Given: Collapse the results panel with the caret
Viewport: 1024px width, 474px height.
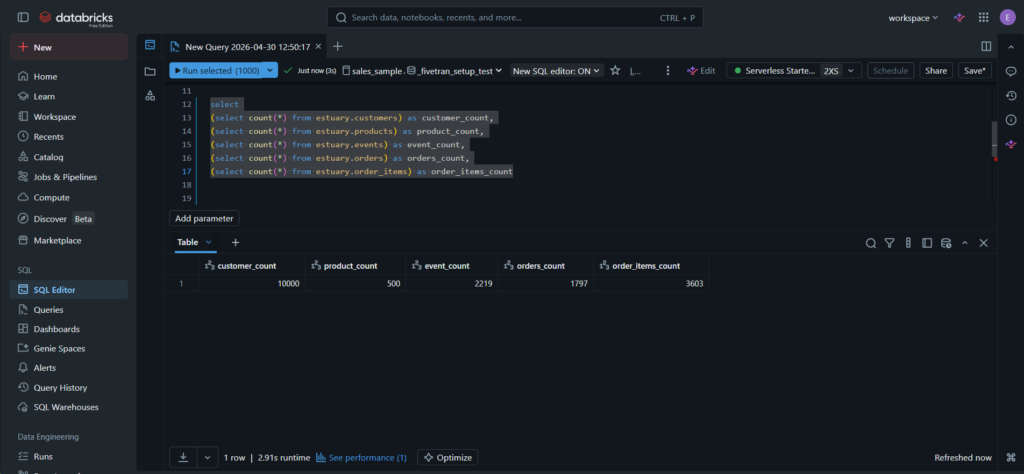Looking at the screenshot, I should [965, 243].
